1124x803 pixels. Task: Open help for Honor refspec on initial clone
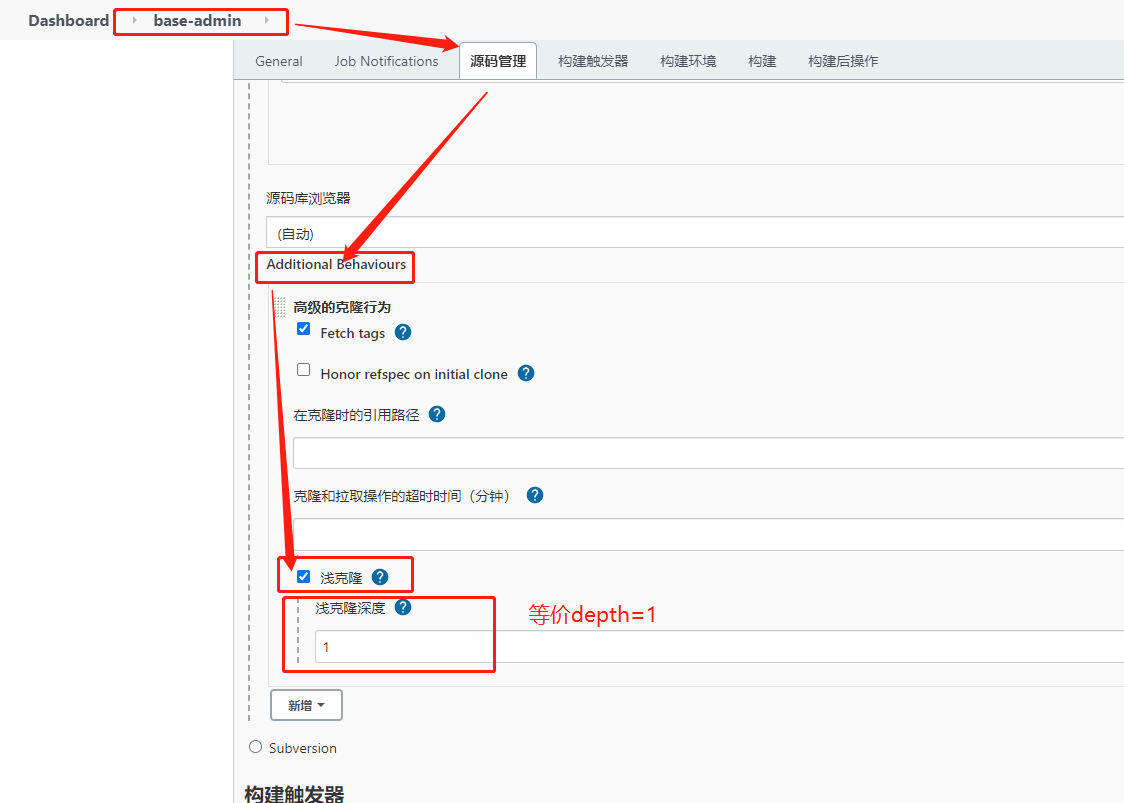tap(525, 373)
